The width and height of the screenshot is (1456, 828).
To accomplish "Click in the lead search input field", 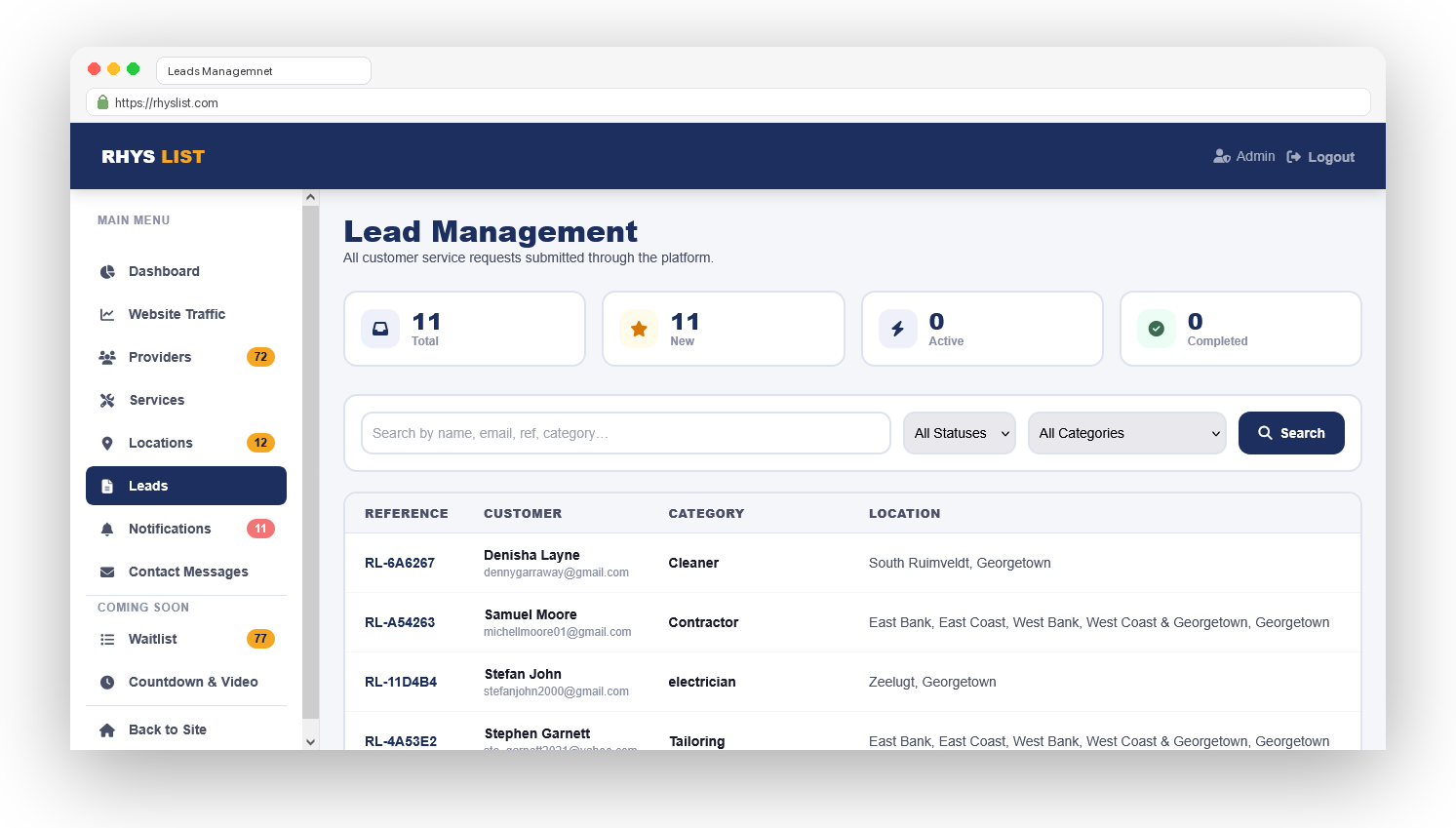I will point(626,433).
